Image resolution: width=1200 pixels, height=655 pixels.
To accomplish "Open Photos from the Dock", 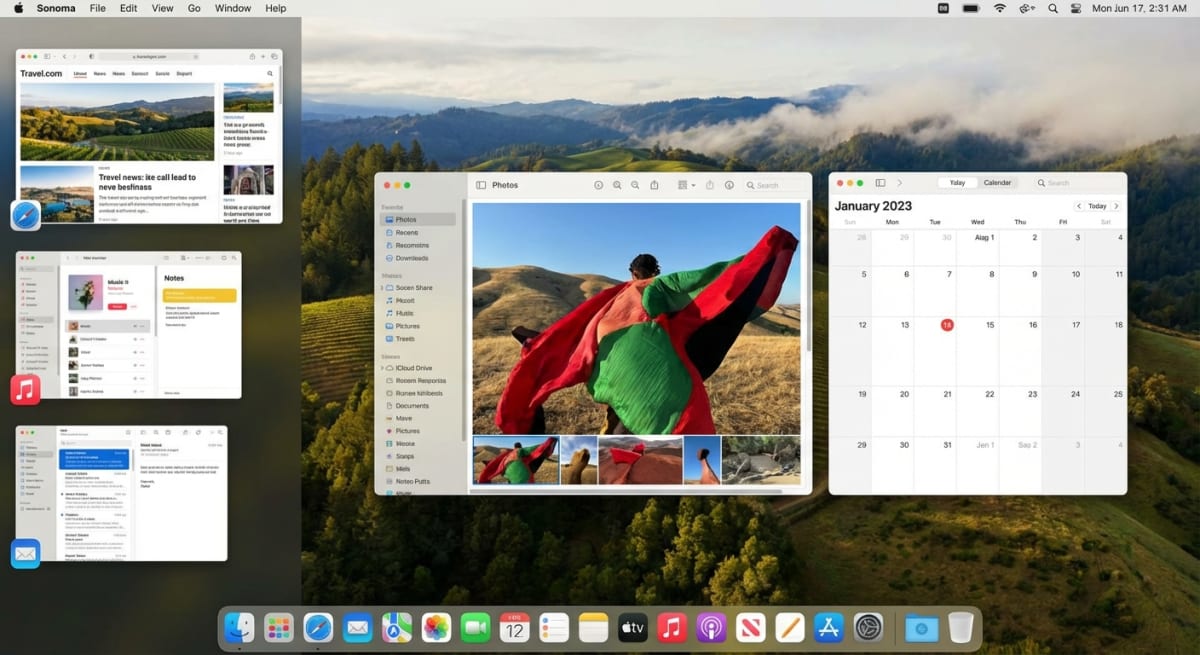I will [436, 628].
